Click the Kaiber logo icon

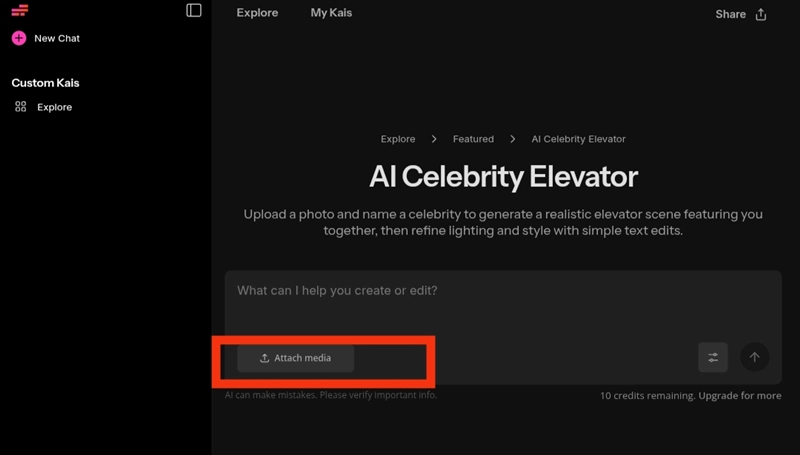pyautogui.click(x=19, y=11)
